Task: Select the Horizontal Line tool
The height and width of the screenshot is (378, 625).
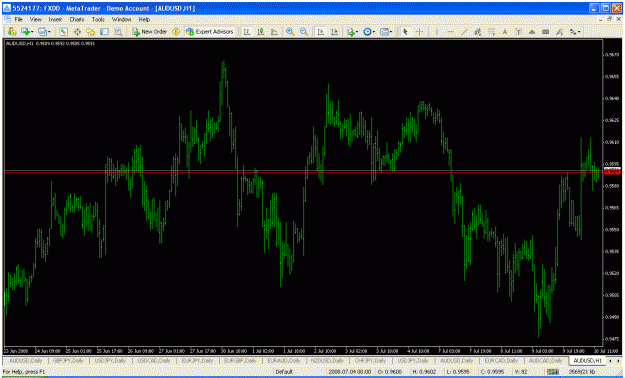Action: point(450,32)
